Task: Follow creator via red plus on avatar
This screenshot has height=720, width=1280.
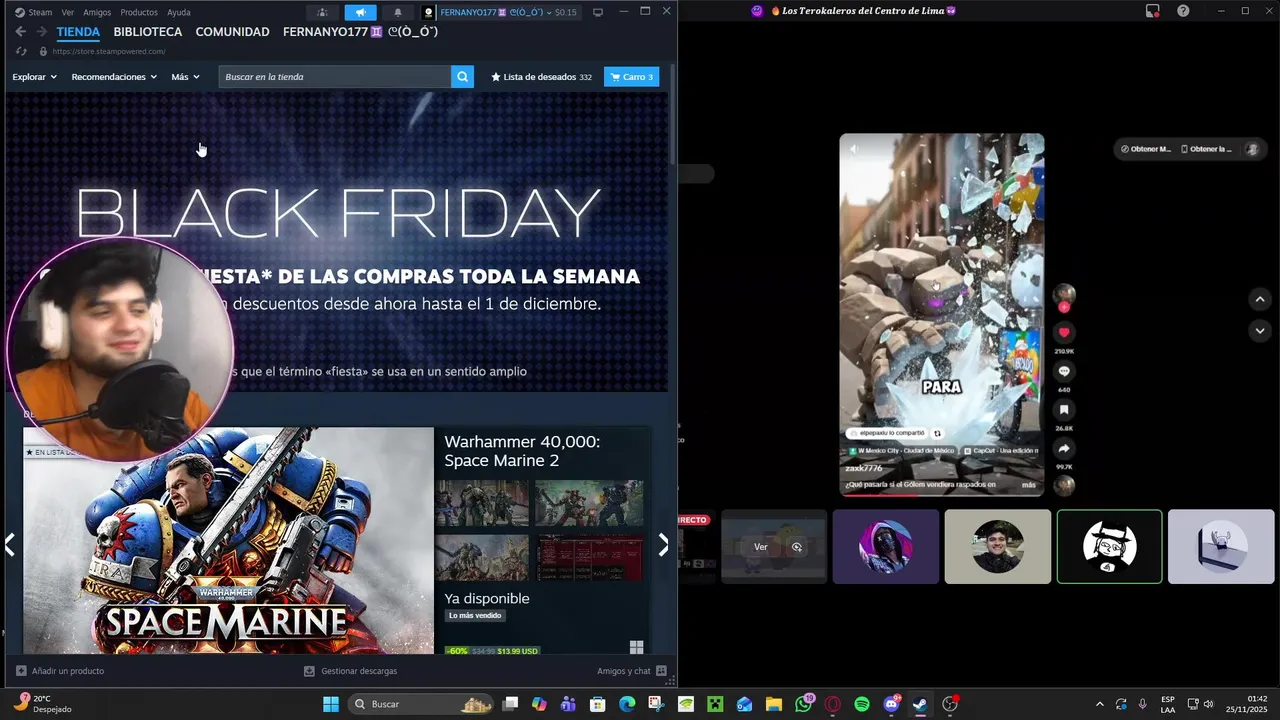Action: pos(1064,308)
